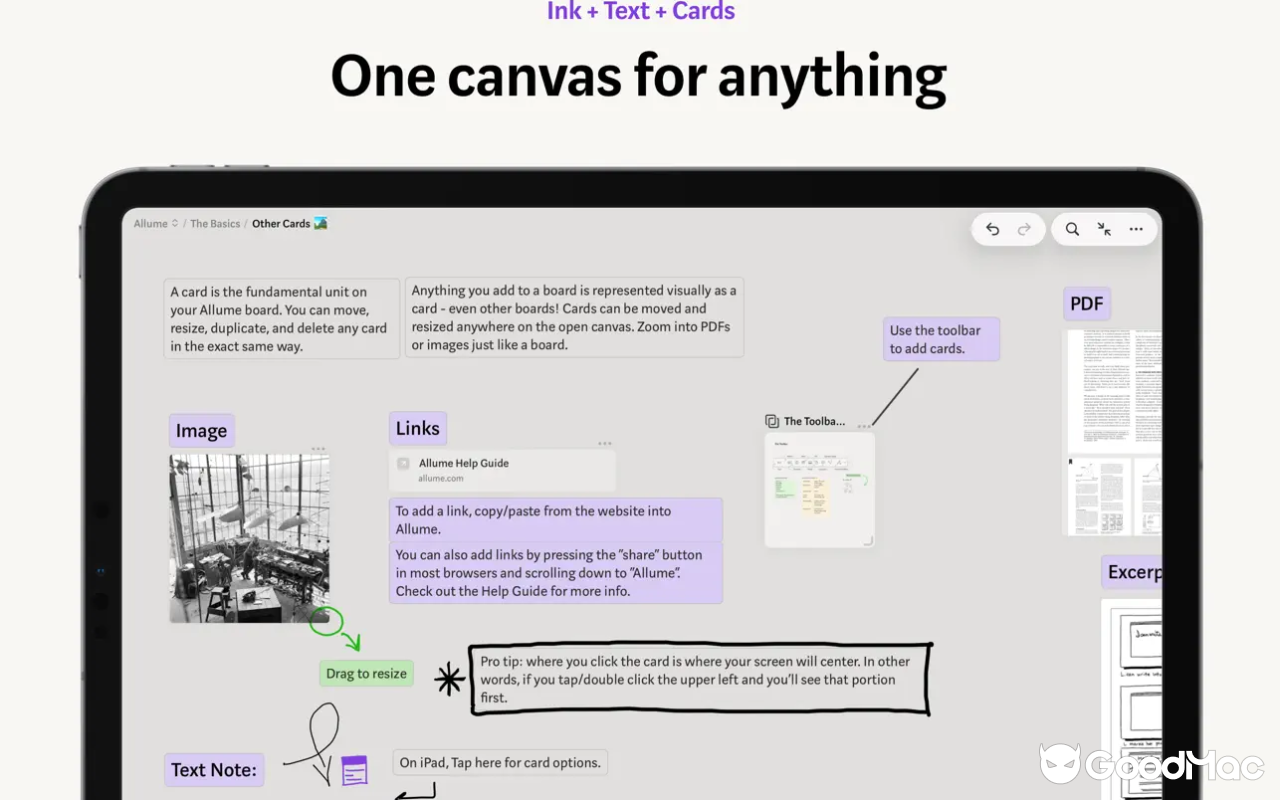Click the favicon on the Allume Help Guide card
This screenshot has width=1280, height=800.
(x=403, y=463)
